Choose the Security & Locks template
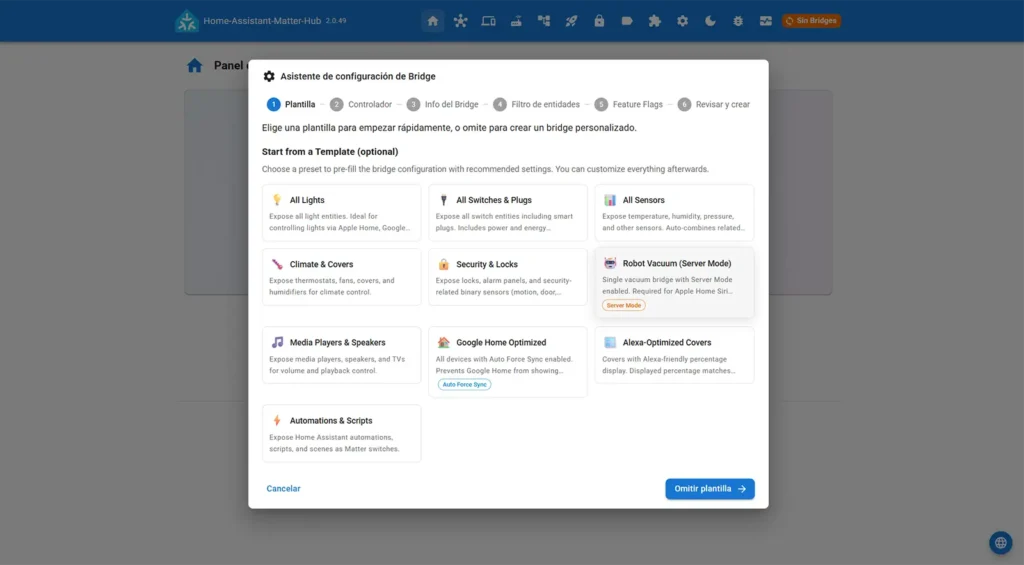 507,277
